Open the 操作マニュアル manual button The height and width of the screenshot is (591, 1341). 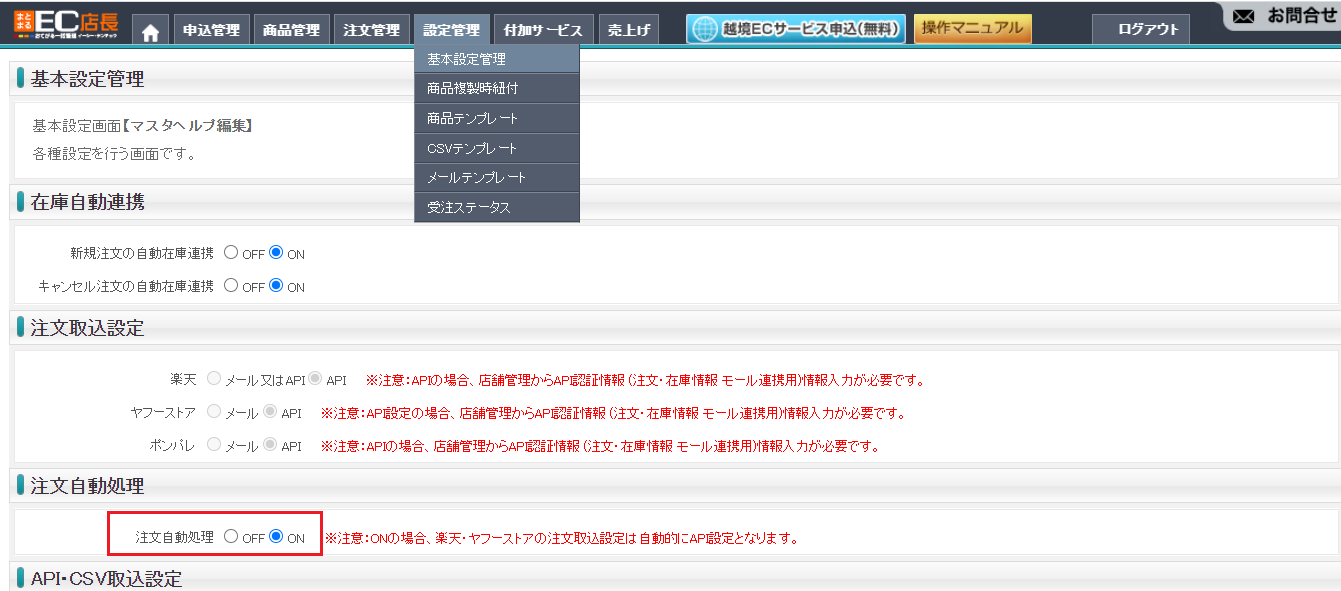(973, 28)
